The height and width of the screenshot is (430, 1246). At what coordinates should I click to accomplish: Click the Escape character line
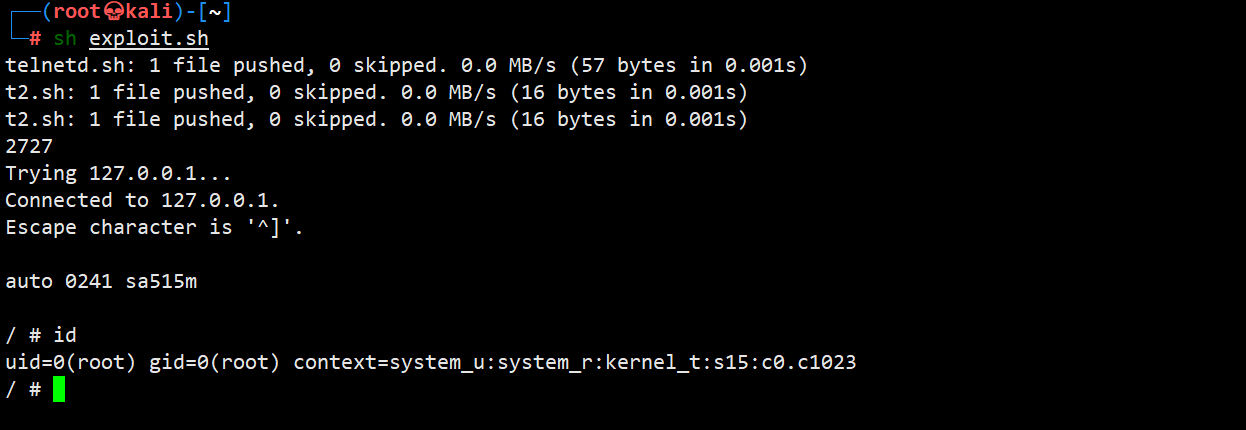pyautogui.click(x=154, y=228)
